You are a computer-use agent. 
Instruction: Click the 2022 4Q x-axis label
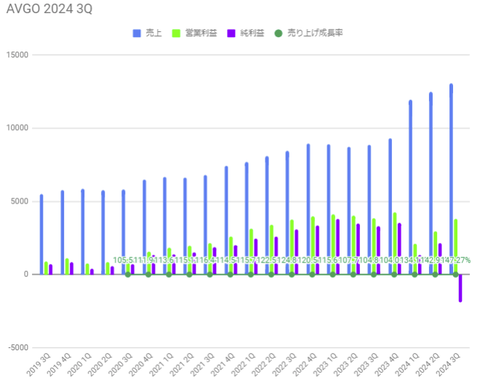pyautogui.click(x=304, y=365)
